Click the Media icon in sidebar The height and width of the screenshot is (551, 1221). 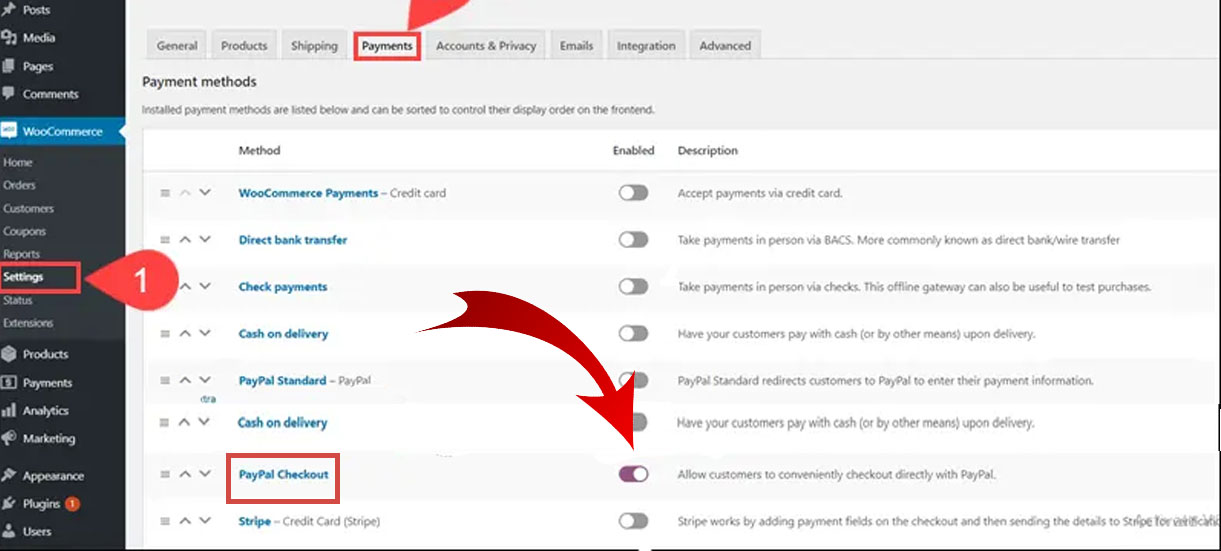pos(9,38)
